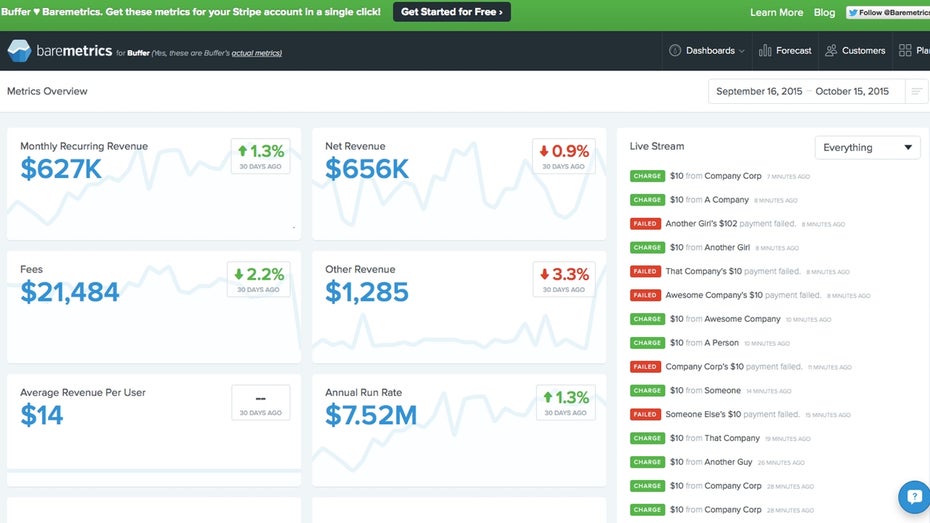The height and width of the screenshot is (523, 930).
Task: Click the Baremetrics logo icon
Action: 19,51
